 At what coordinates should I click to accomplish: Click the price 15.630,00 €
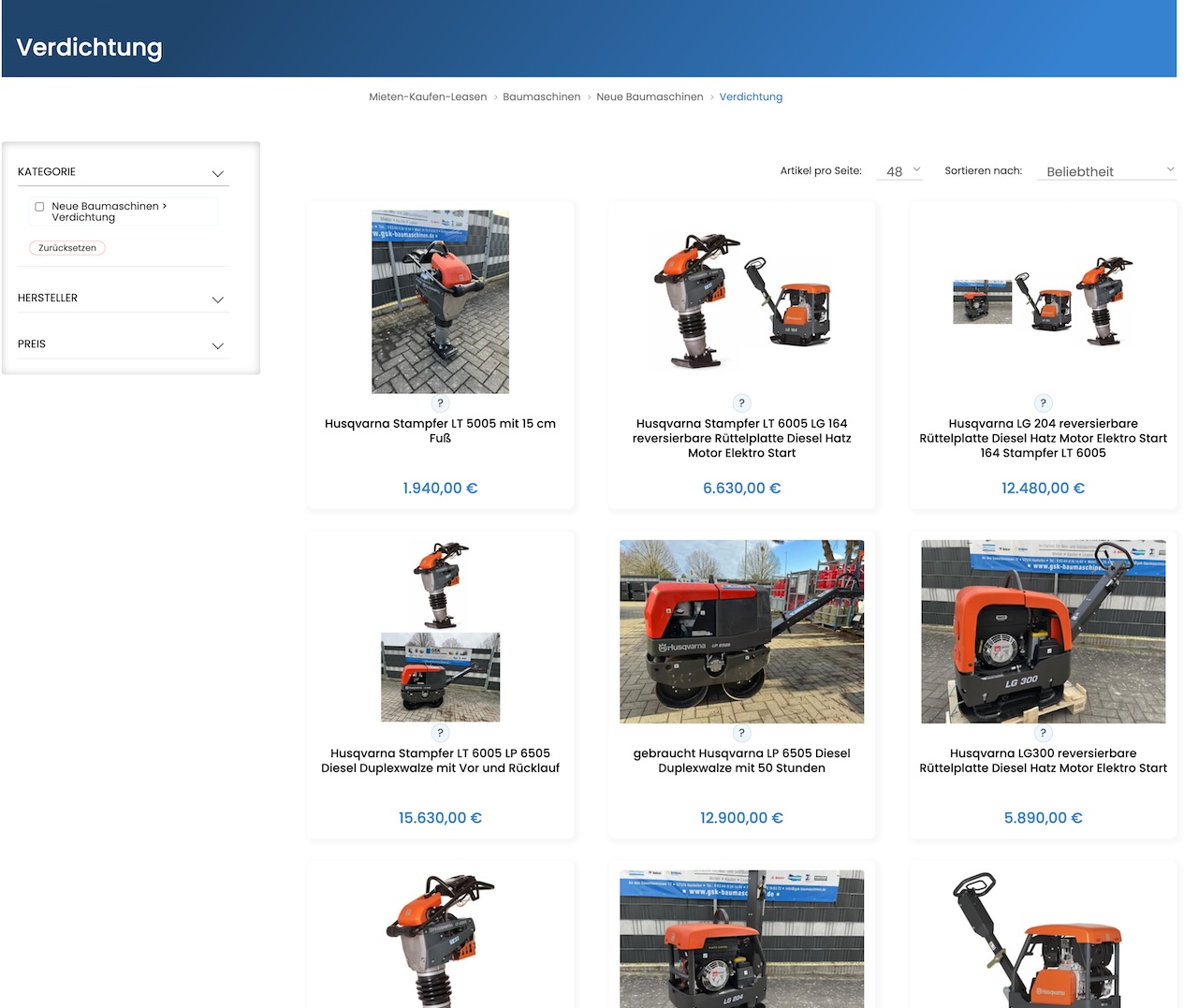(440, 817)
